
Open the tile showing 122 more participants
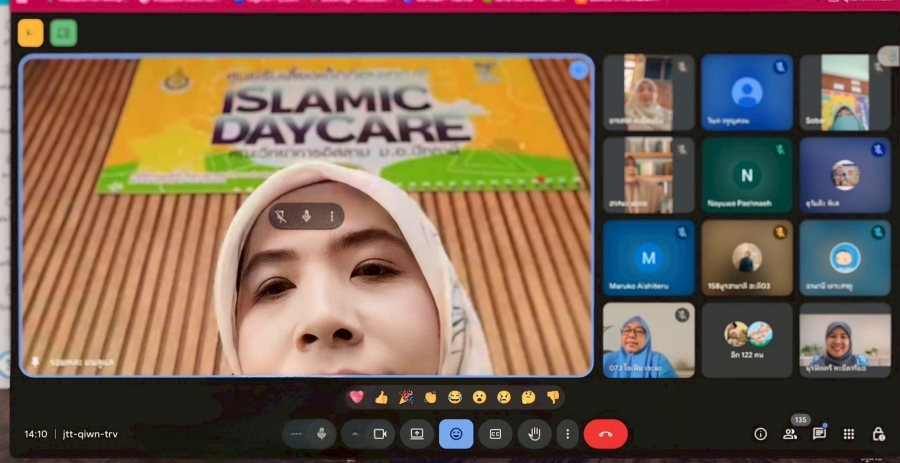point(746,340)
